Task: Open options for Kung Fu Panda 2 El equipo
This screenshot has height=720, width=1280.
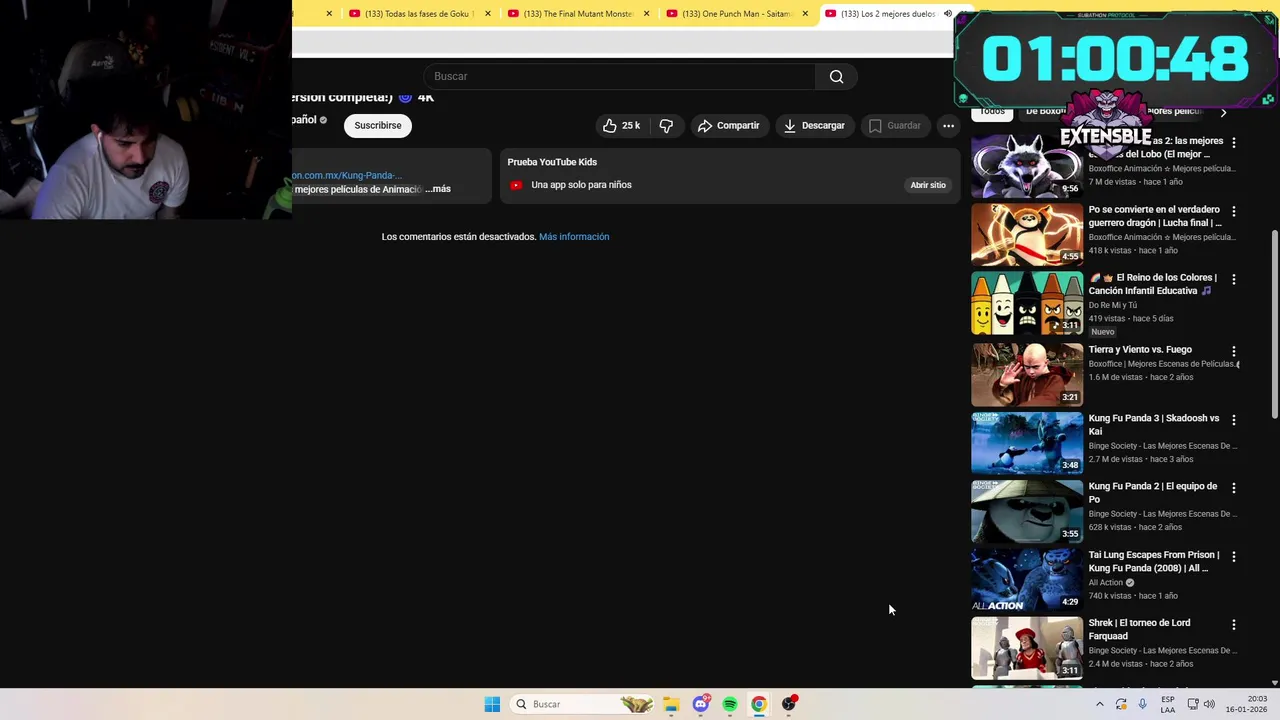Action: pyautogui.click(x=1233, y=488)
